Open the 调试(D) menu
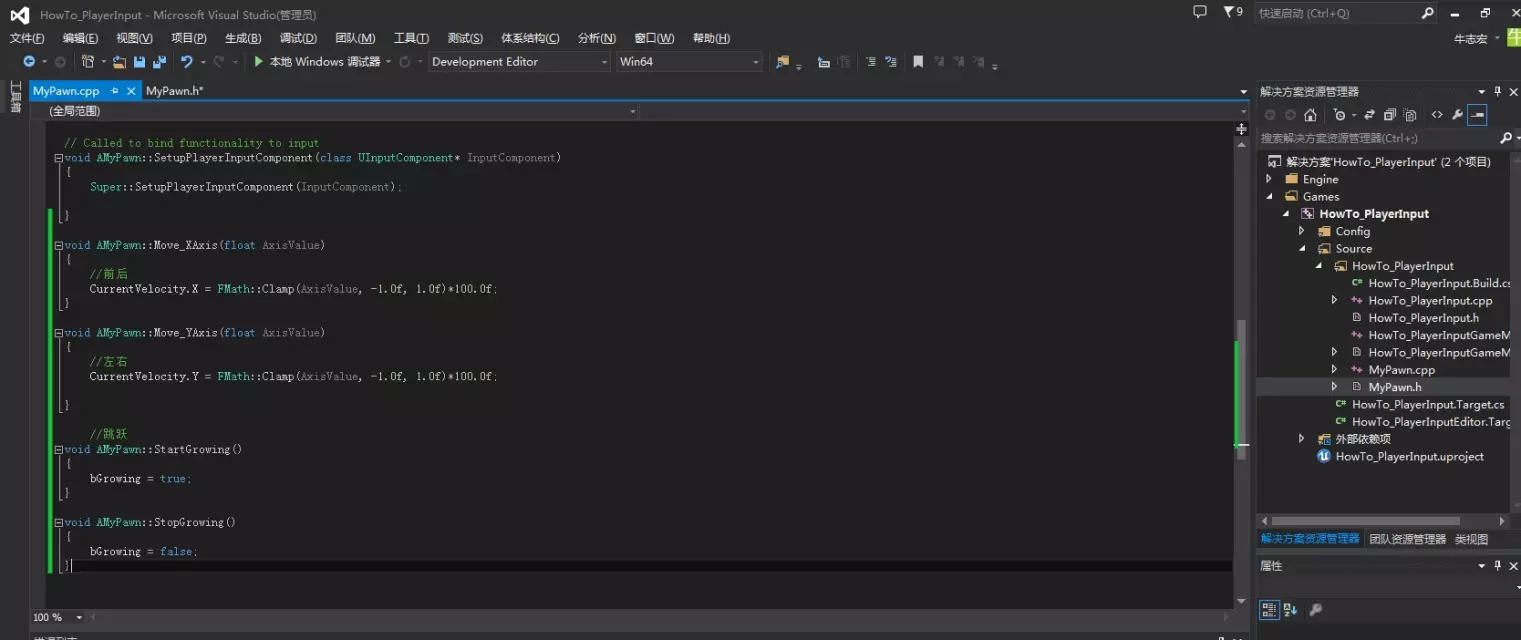Viewport: 1521px width, 640px height. pos(298,38)
